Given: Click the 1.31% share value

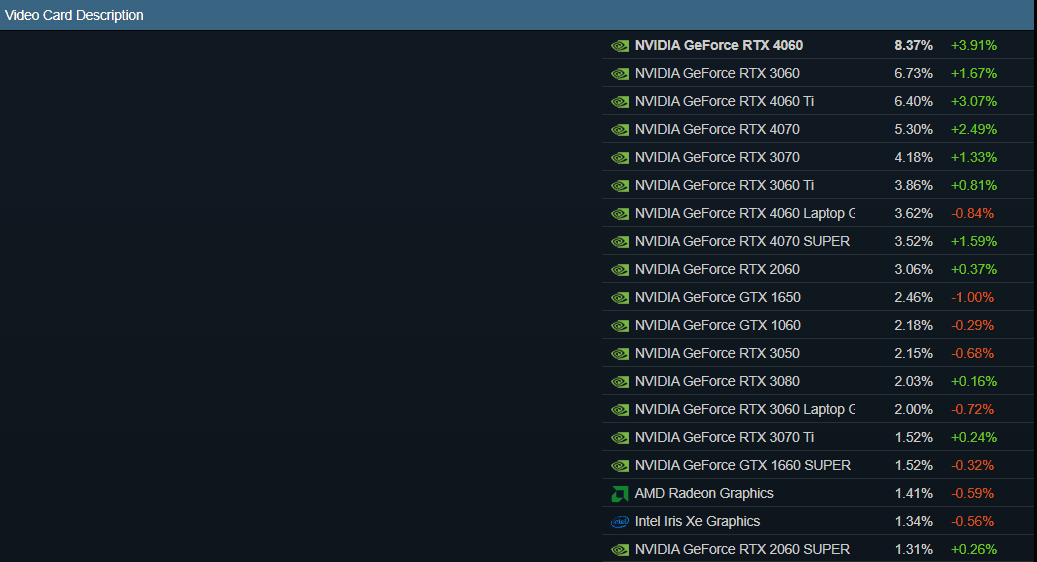Looking at the screenshot, I should pos(913,549).
